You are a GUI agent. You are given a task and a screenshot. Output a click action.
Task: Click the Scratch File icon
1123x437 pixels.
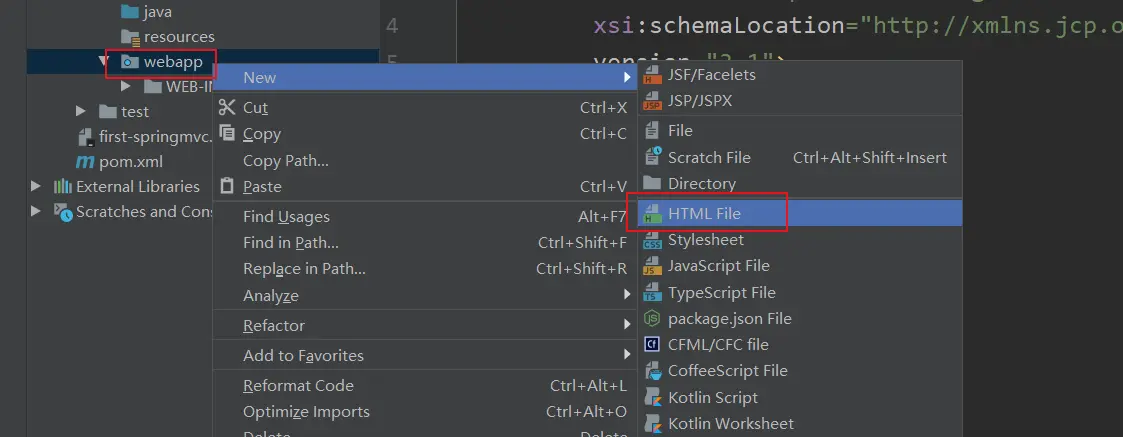[x=653, y=157]
